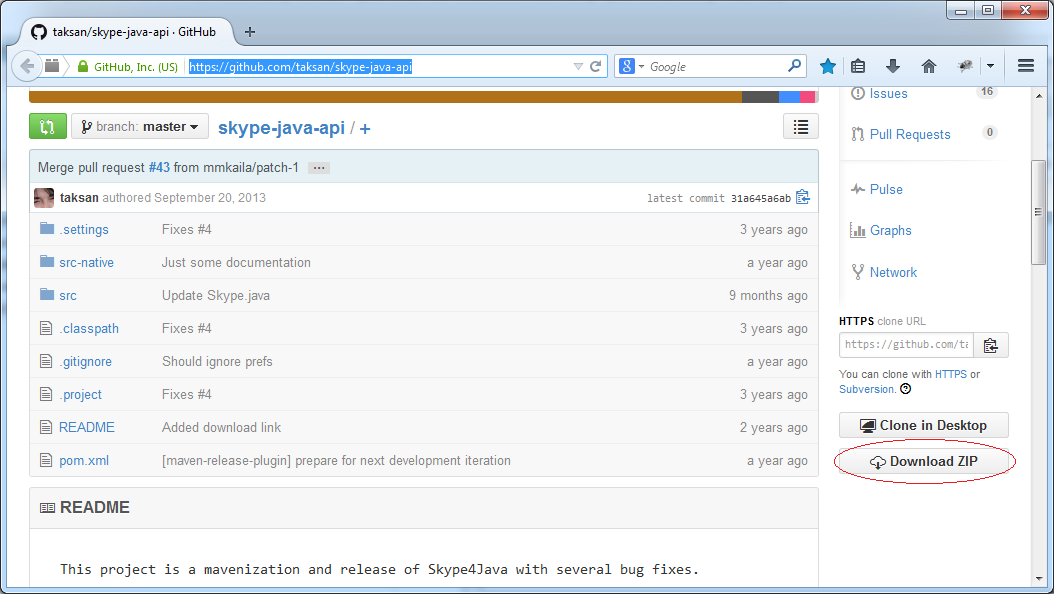The height and width of the screenshot is (594, 1054).
Task: Click the .settings folder icon
Action: [46, 228]
